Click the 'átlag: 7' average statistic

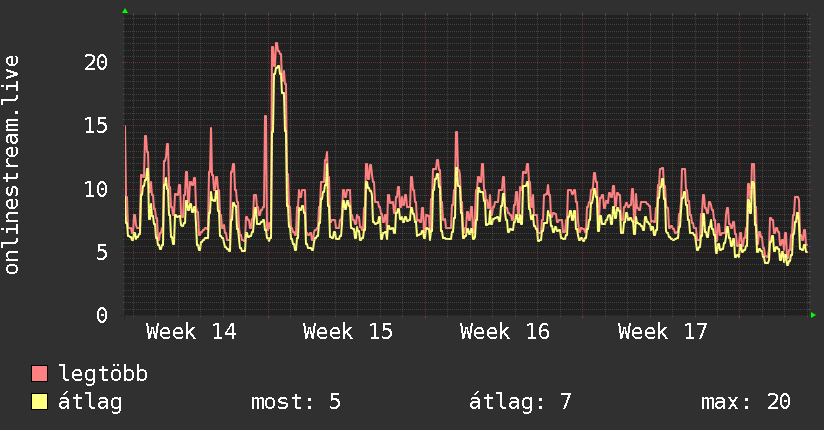pos(520,402)
